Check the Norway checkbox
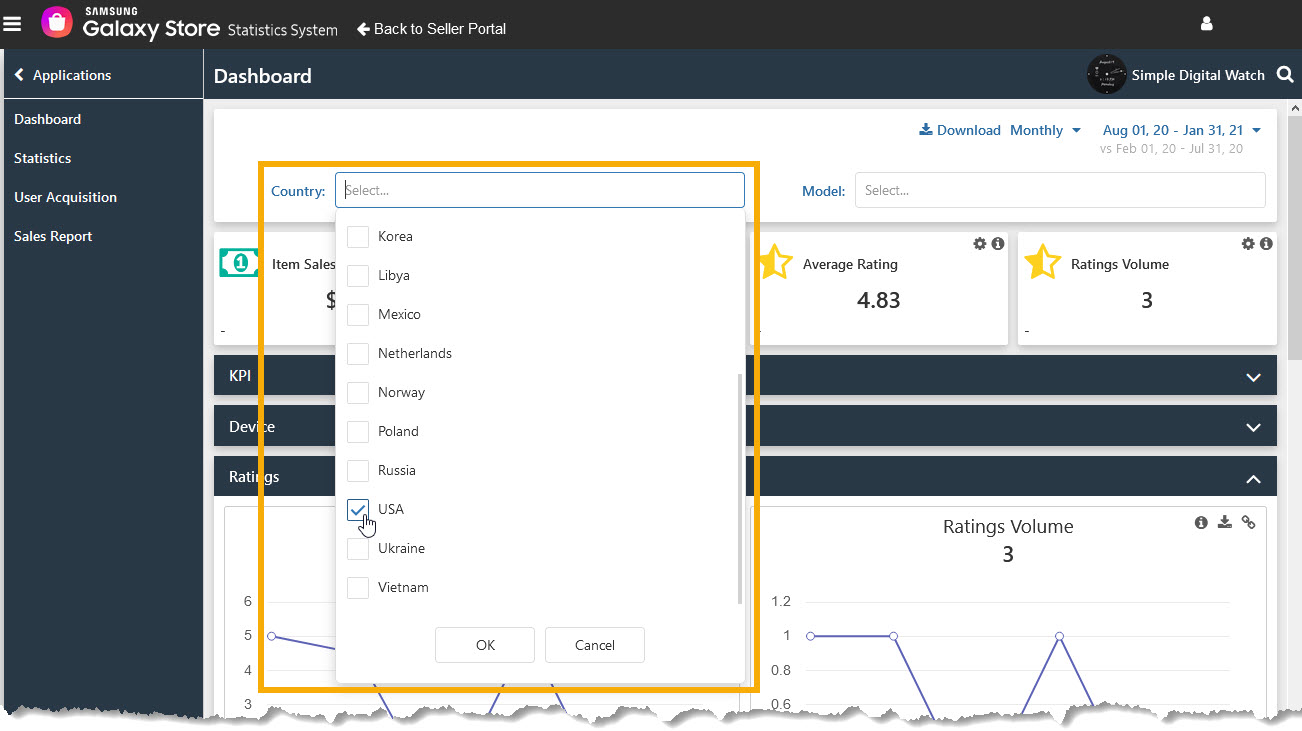1302x731 pixels. coord(358,393)
